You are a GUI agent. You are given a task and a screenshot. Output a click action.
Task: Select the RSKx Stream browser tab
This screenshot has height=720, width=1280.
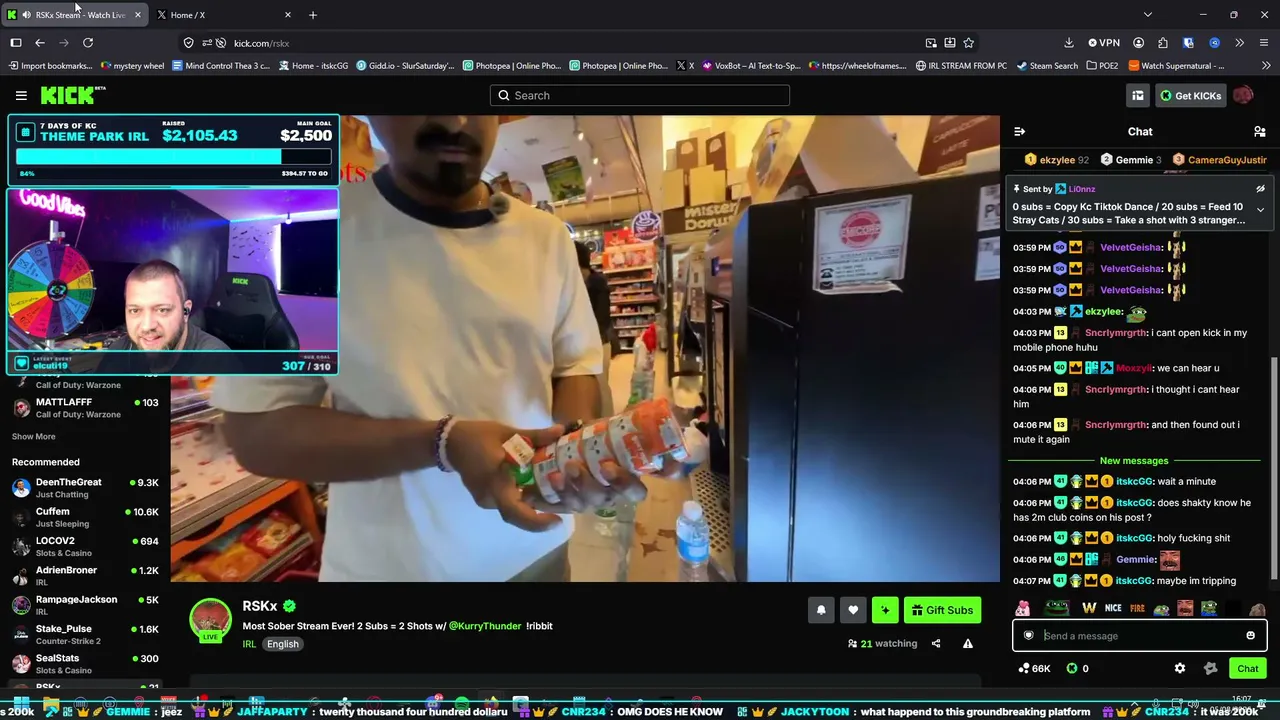pos(74,15)
